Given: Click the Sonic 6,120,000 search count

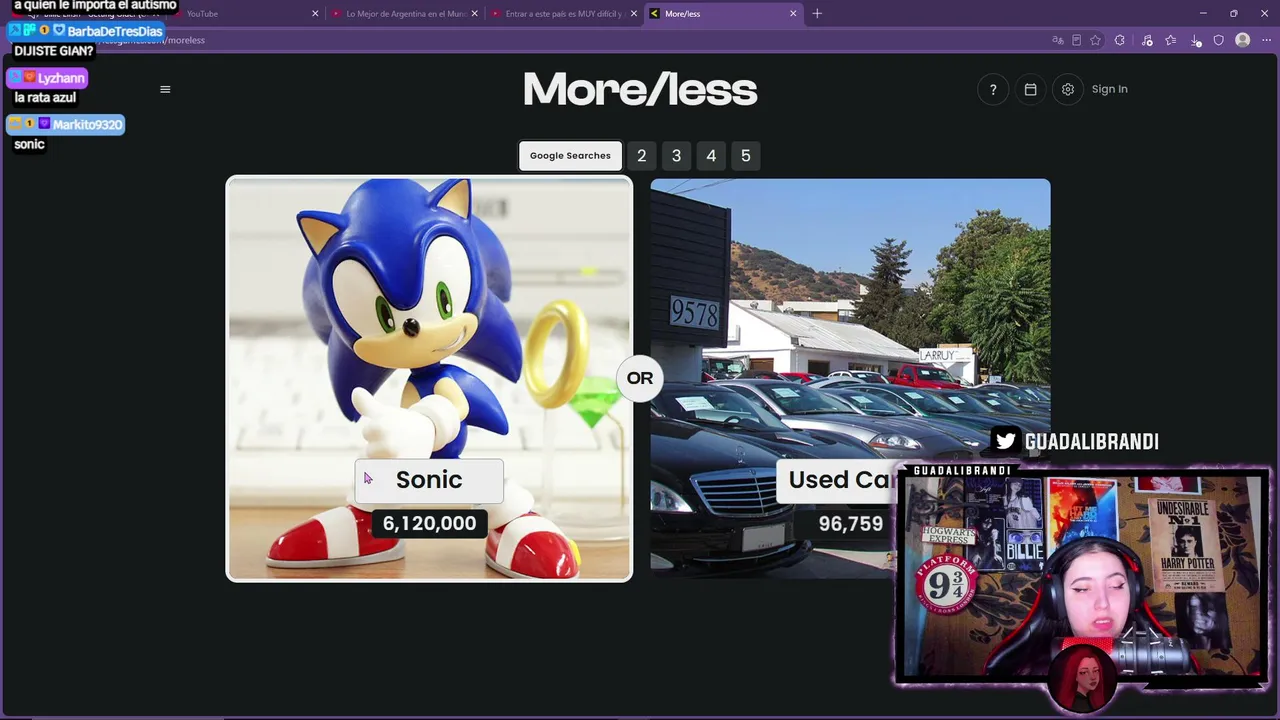Looking at the screenshot, I should coord(429,523).
